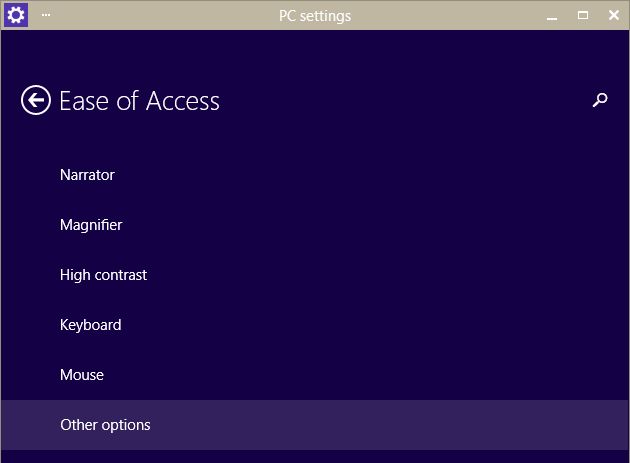The width and height of the screenshot is (630, 463).
Task: Search PC settings using the search button
Action: [600, 100]
